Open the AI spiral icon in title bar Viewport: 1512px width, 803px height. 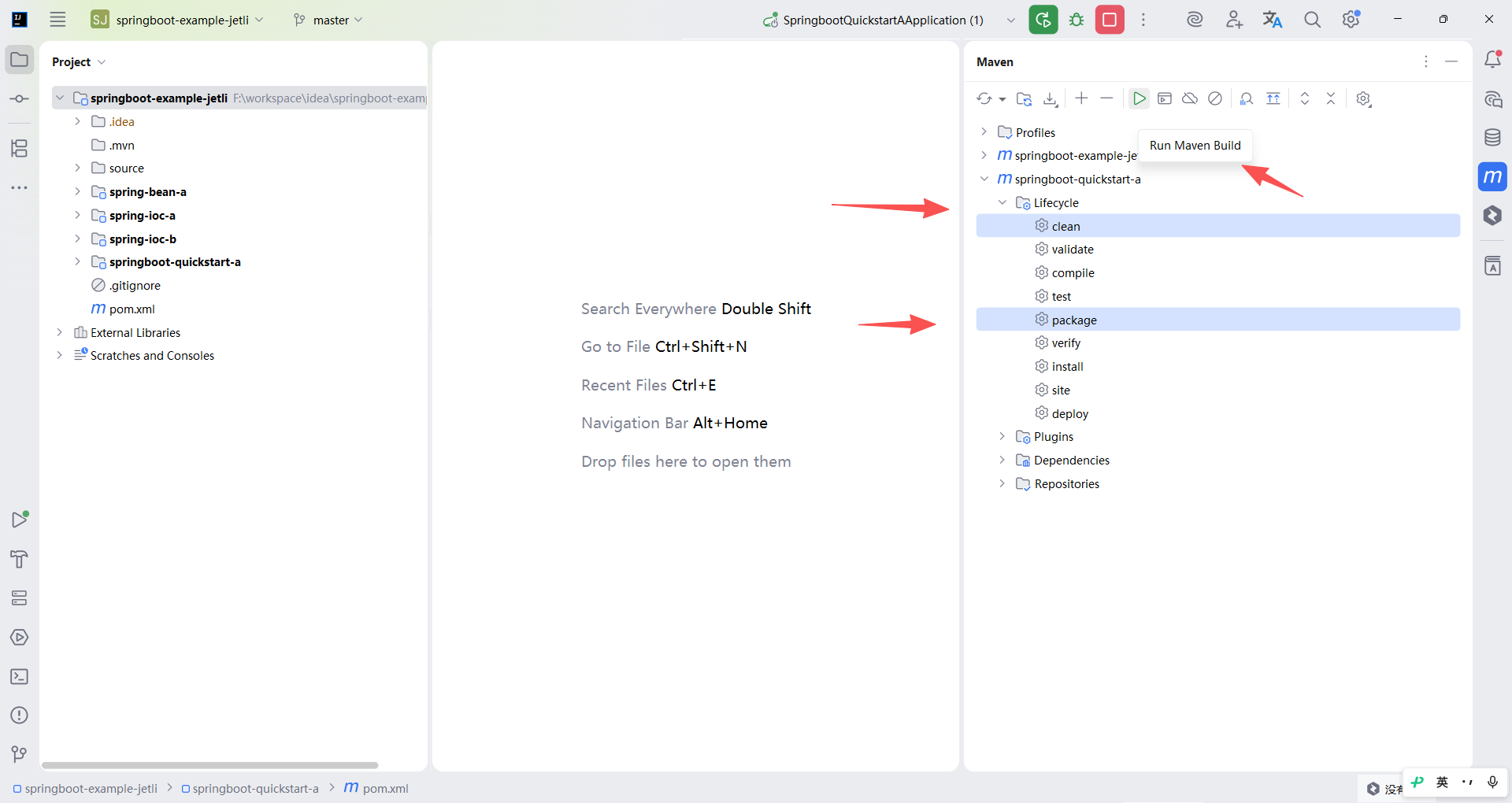coord(1195,20)
